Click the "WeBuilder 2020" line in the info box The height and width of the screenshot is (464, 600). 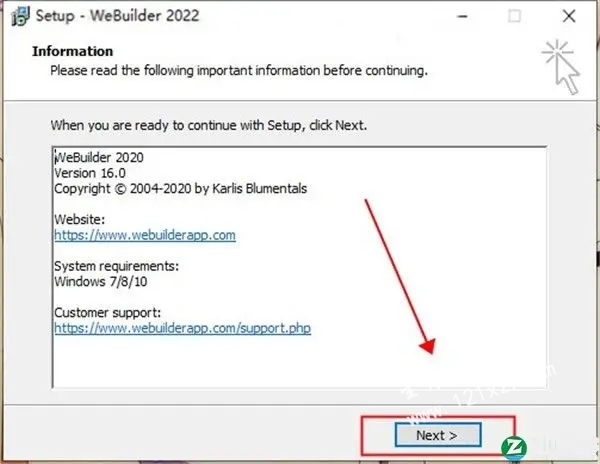99,157
